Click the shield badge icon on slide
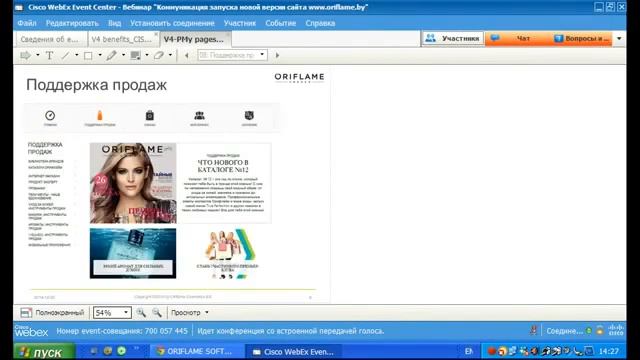Viewport: 640px width, 360px height. tap(249, 116)
